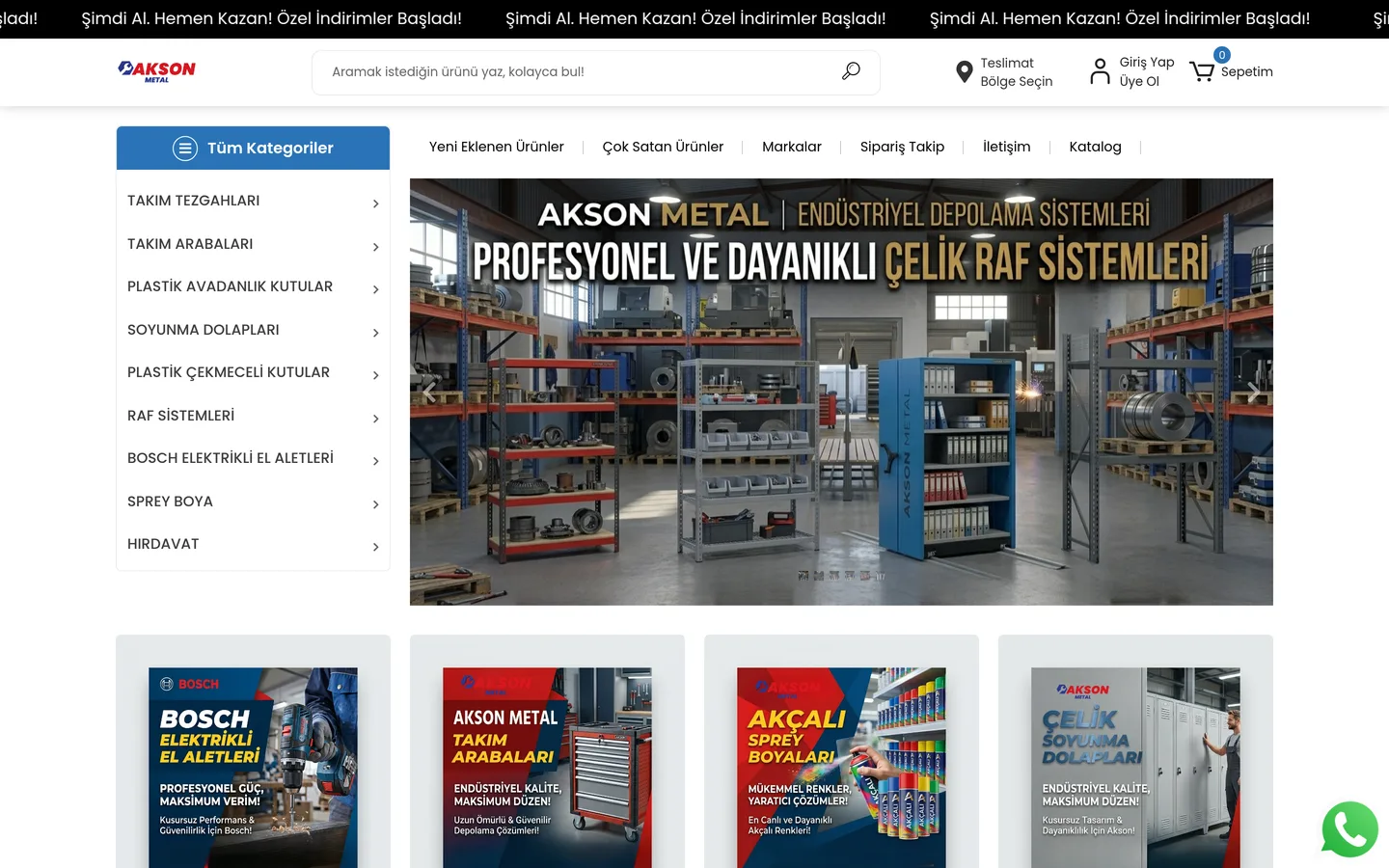Image resolution: width=1389 pixels, height=868 pixels.
Task: Select RAF SİSTEMLERİ category text
Action: (x=180, y=416)
